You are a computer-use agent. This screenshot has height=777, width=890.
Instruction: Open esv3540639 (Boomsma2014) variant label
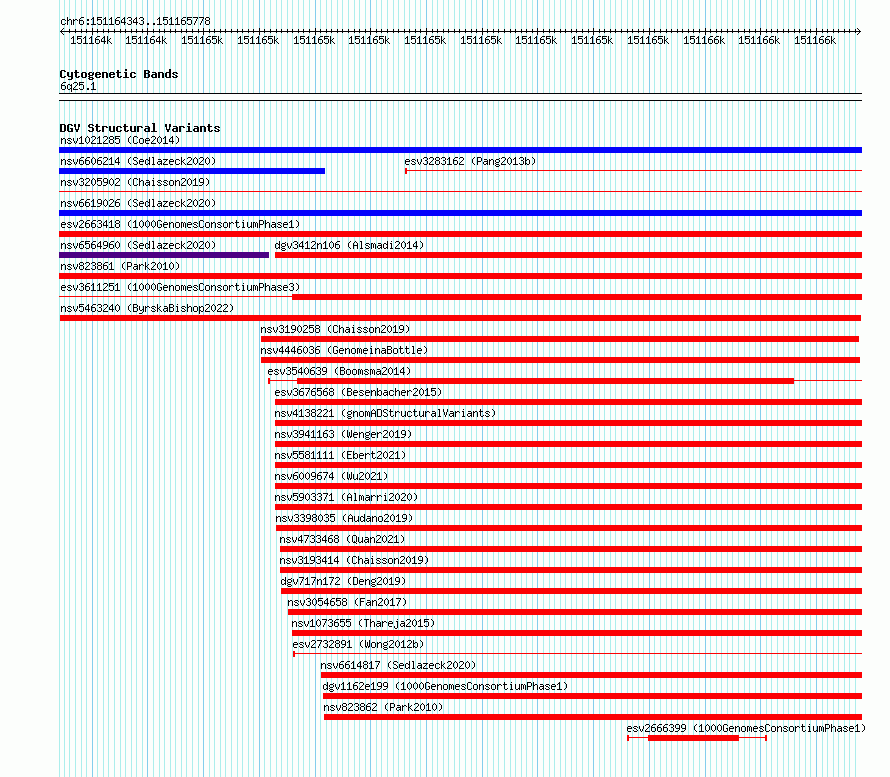pyautogui.click(x=339, y=371)
